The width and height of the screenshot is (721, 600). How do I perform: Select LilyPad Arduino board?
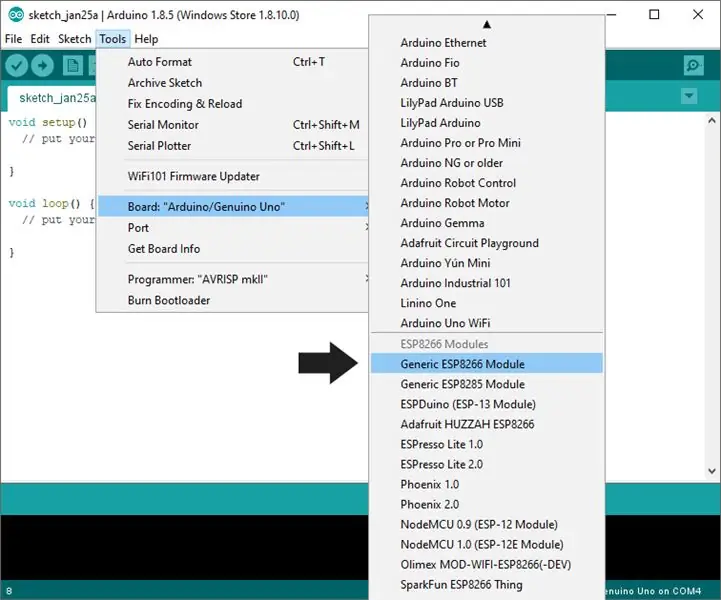(486, 123)
